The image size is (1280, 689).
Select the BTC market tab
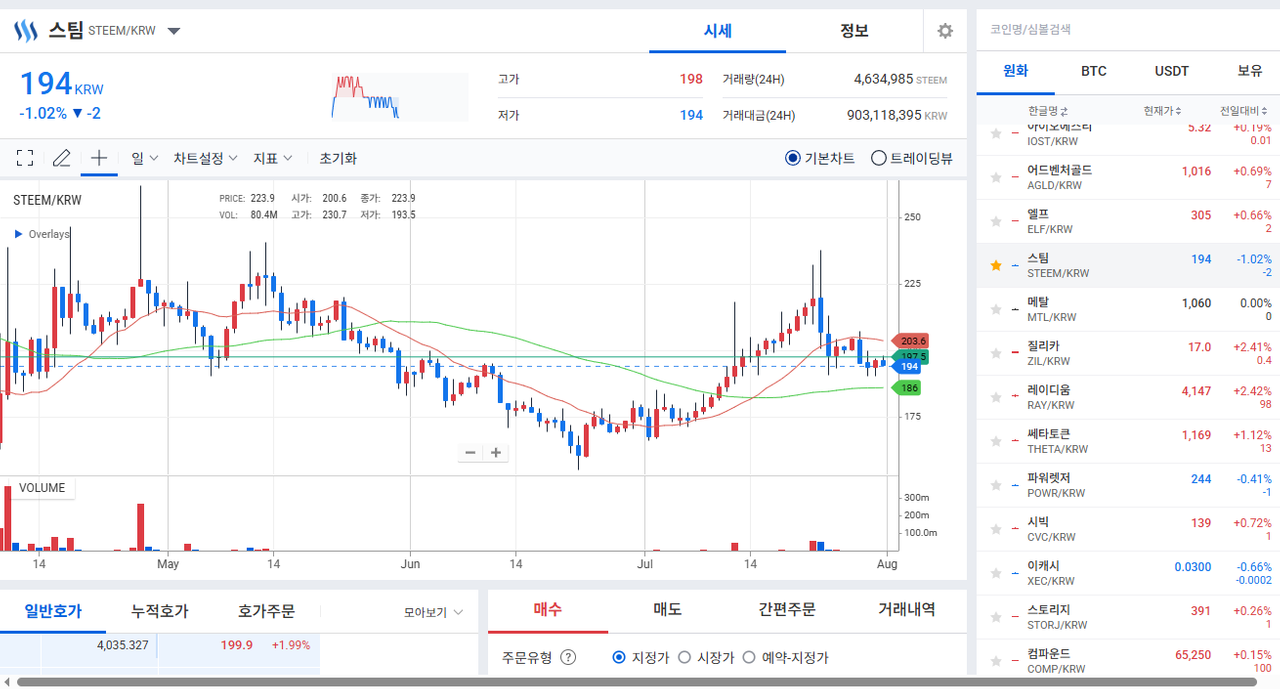click(x=1094, y=71)
